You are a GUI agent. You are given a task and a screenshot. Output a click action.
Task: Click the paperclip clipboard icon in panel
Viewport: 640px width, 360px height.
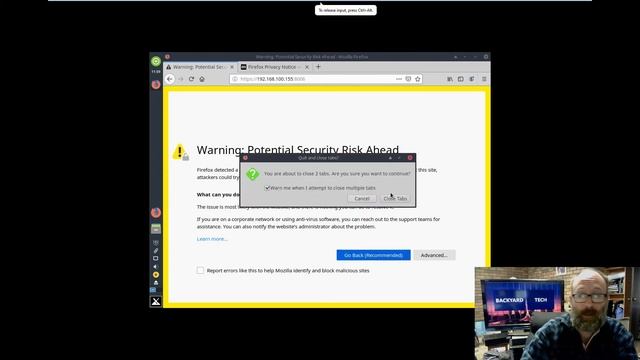coord(156,251)
